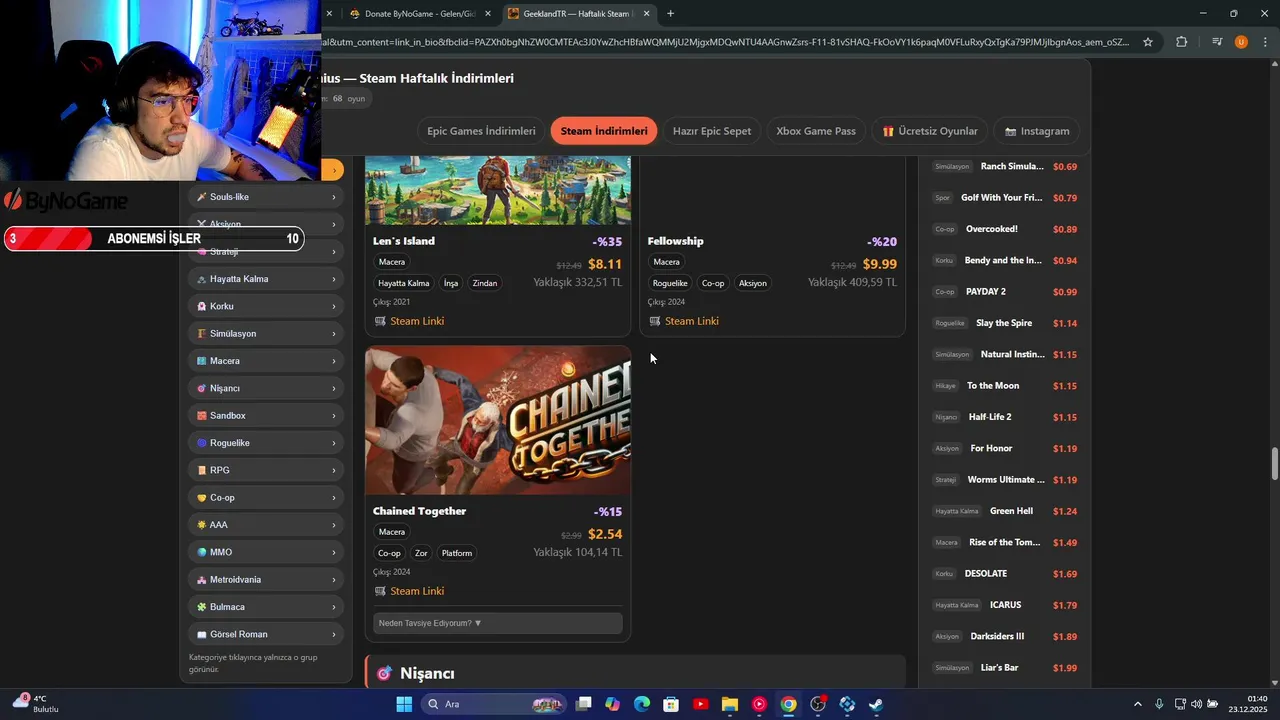Click the browser address bar URL
The height and width of the screenshot is (720, 1280).
725,42
